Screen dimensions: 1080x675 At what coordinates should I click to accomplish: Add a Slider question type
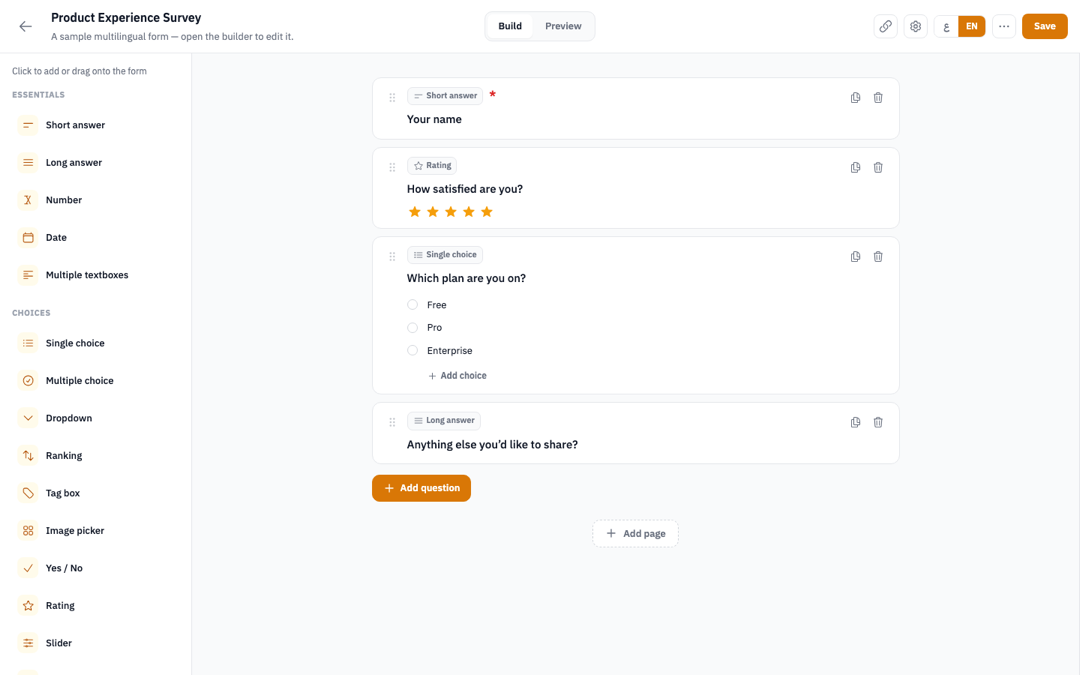[x=95, y=643]
